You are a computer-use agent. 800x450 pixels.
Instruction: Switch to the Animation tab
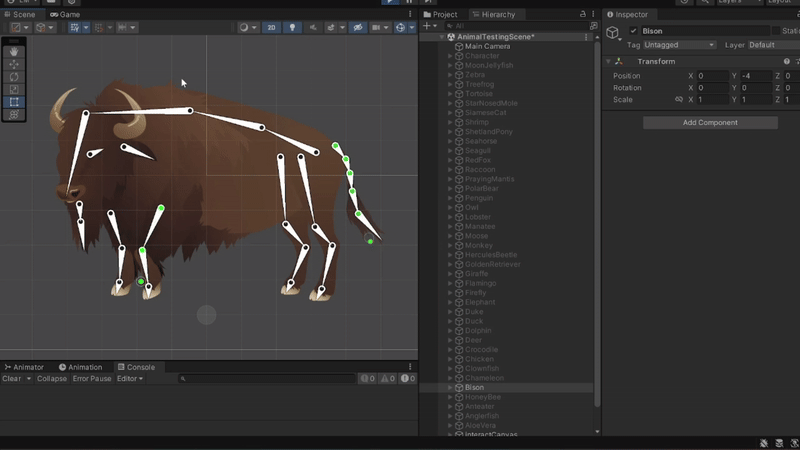pyautogui.click(x=80, y=367)
